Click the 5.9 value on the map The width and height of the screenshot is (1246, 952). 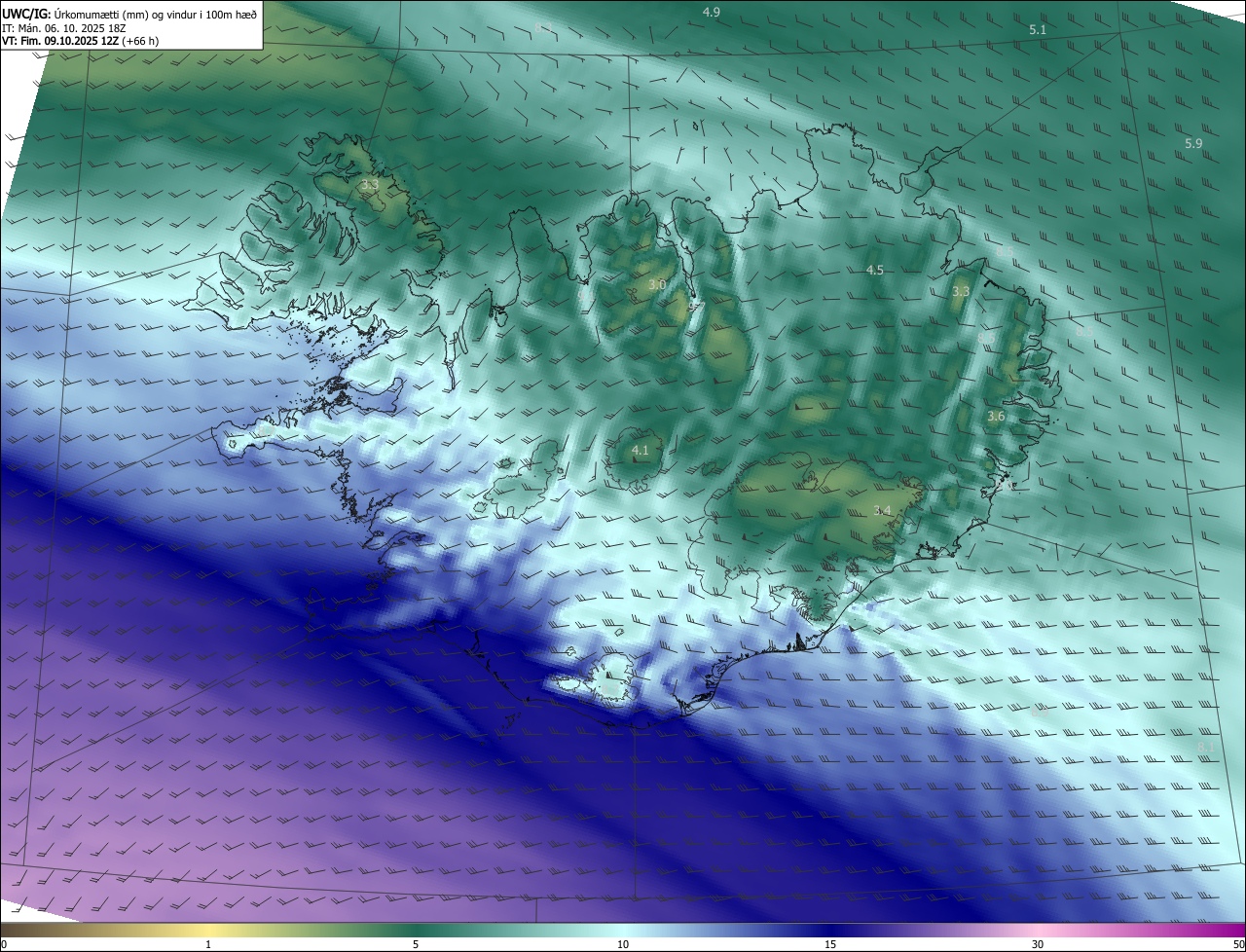[x=1193, y=143]
